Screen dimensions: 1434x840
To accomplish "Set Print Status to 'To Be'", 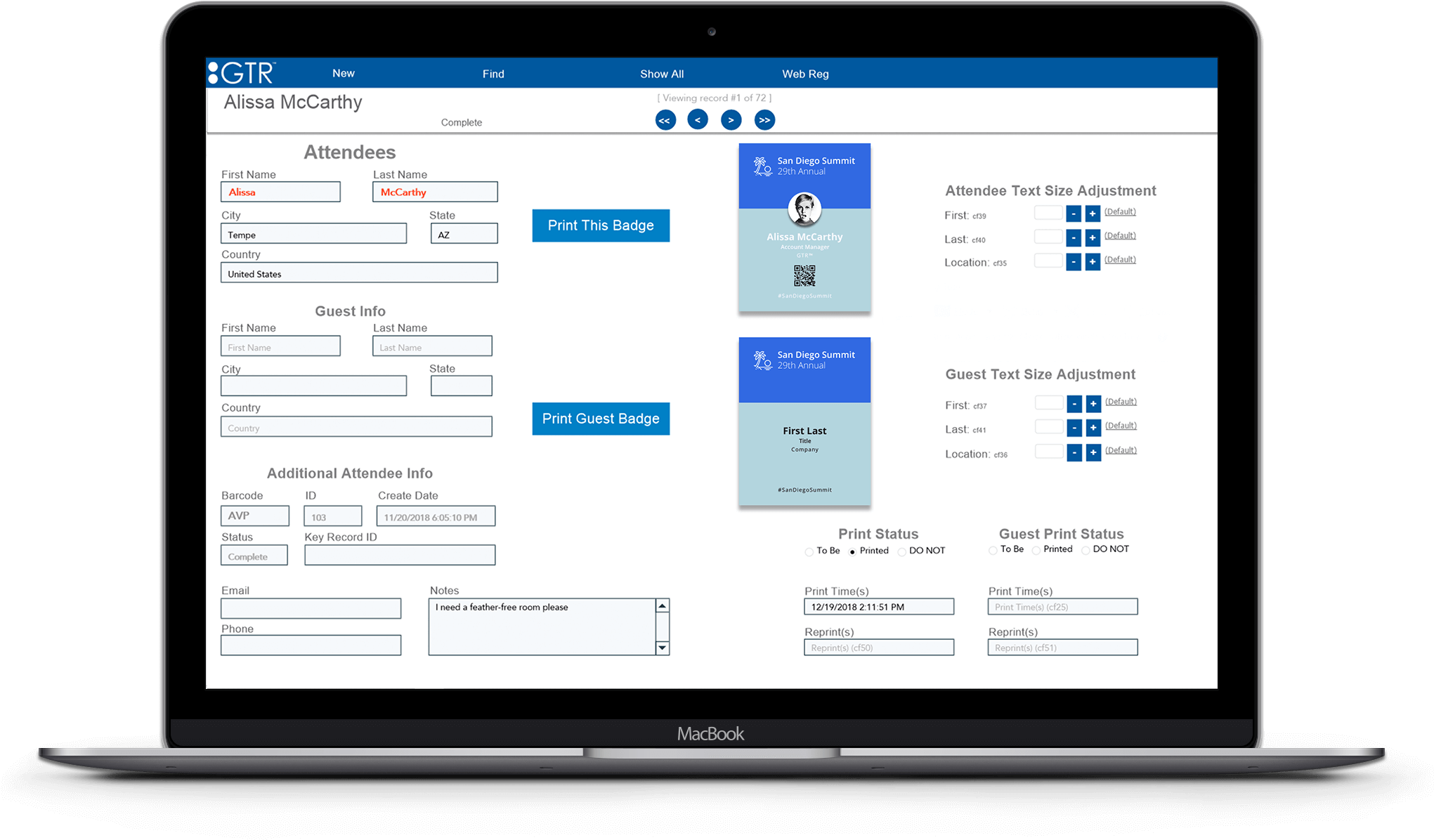I will [809, 552].
